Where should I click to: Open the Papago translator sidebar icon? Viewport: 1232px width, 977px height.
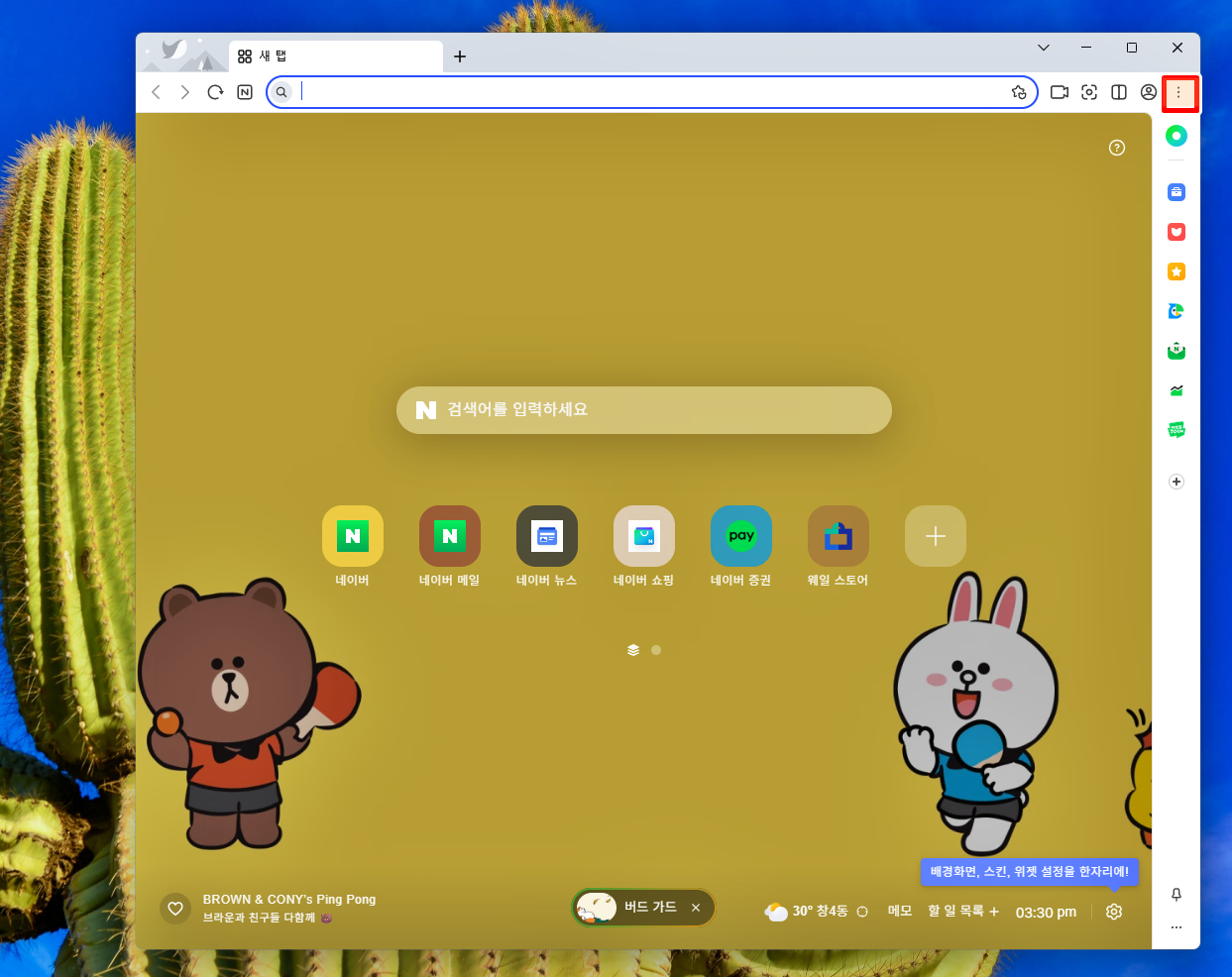click(x=1176, y=311)
